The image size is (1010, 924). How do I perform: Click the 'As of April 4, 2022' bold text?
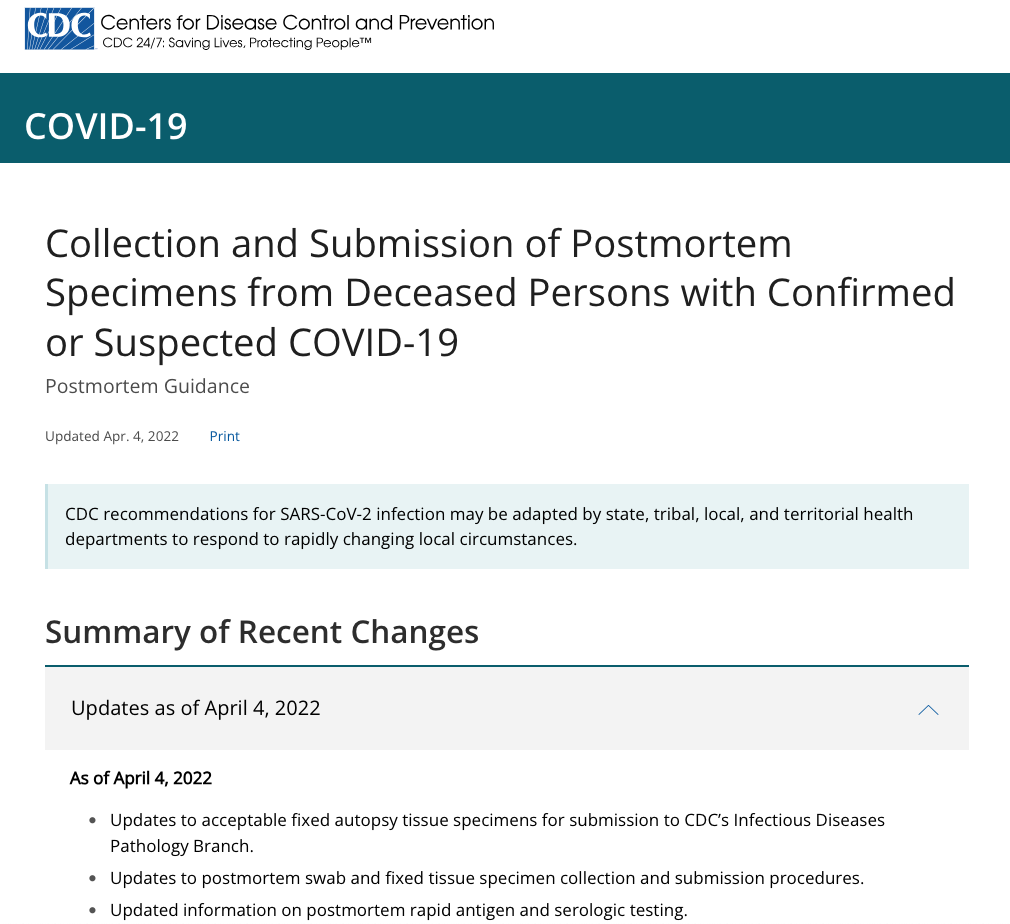(x=141, y=778)
